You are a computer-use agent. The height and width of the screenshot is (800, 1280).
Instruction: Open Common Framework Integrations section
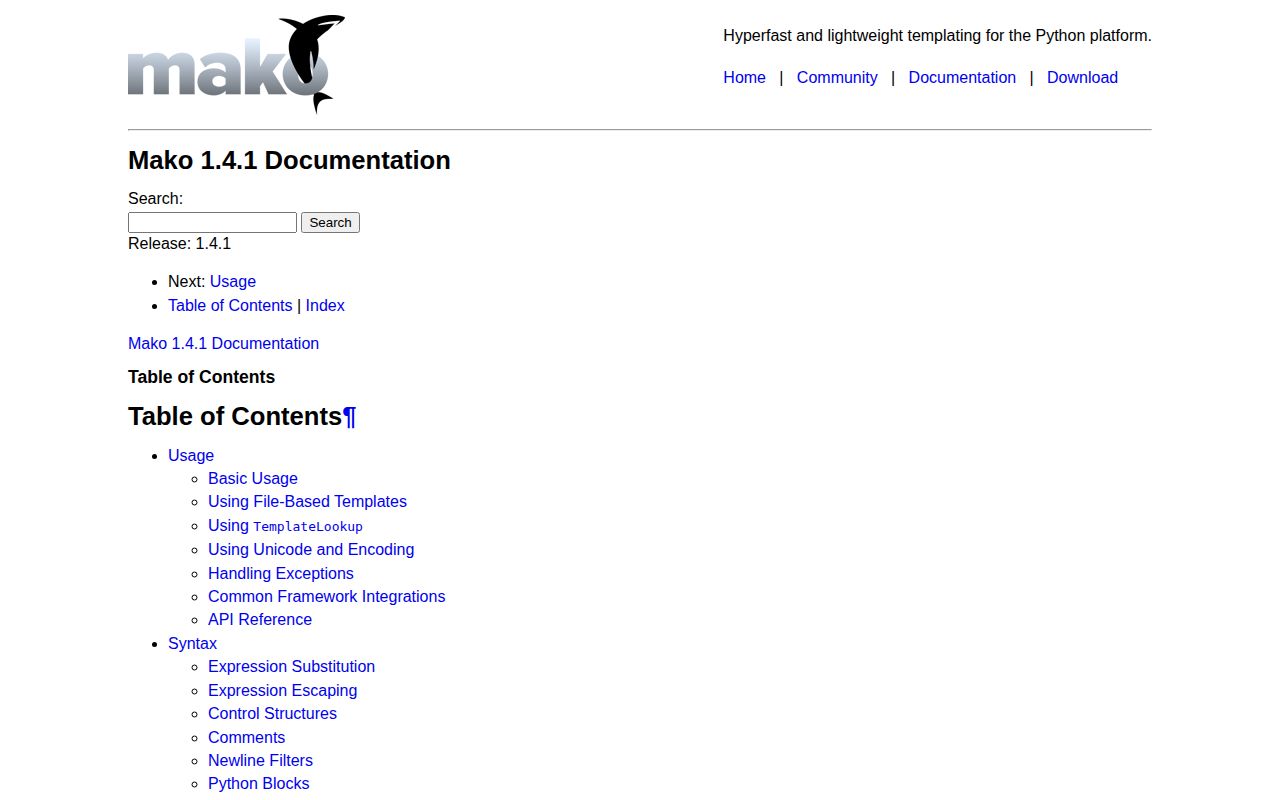[326, 596]
